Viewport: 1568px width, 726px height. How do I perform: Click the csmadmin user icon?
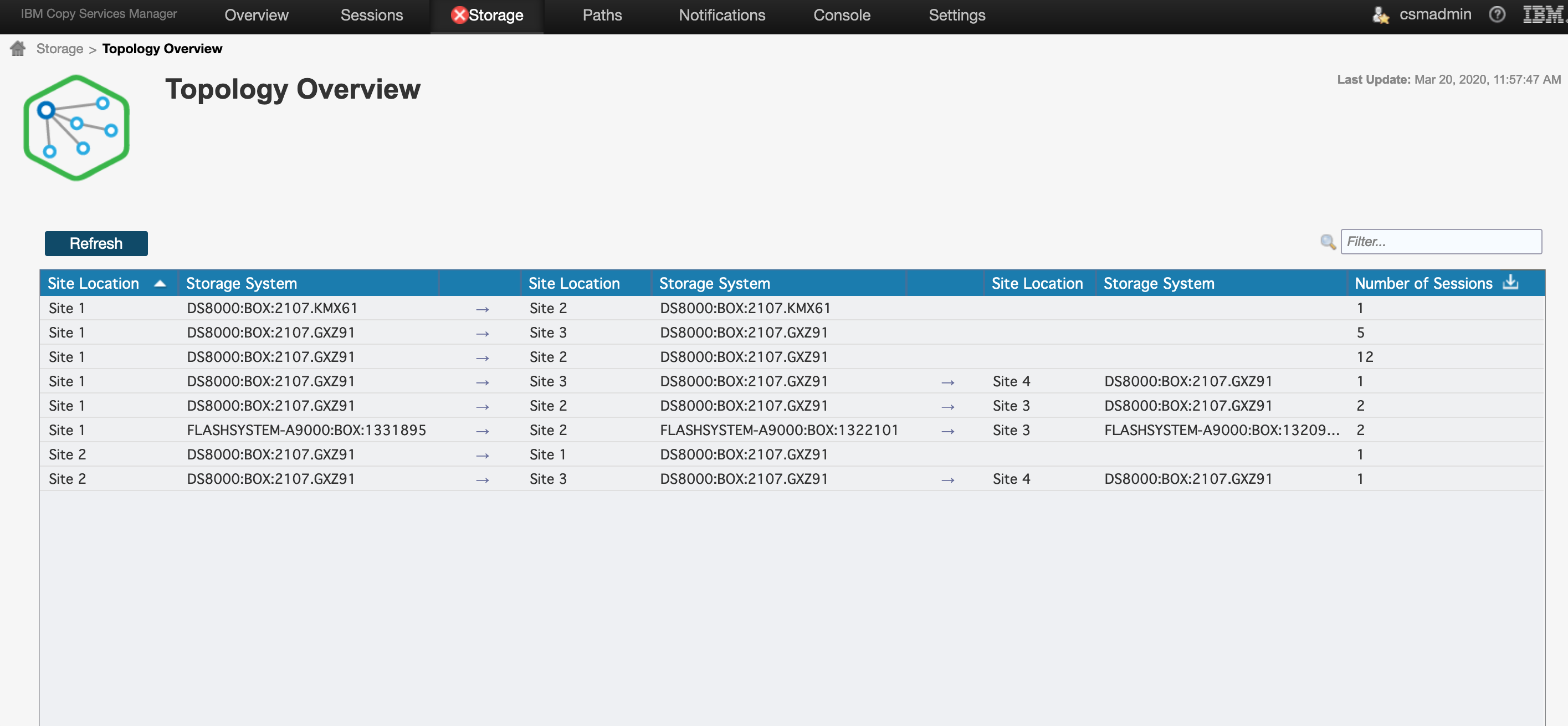1381,14
